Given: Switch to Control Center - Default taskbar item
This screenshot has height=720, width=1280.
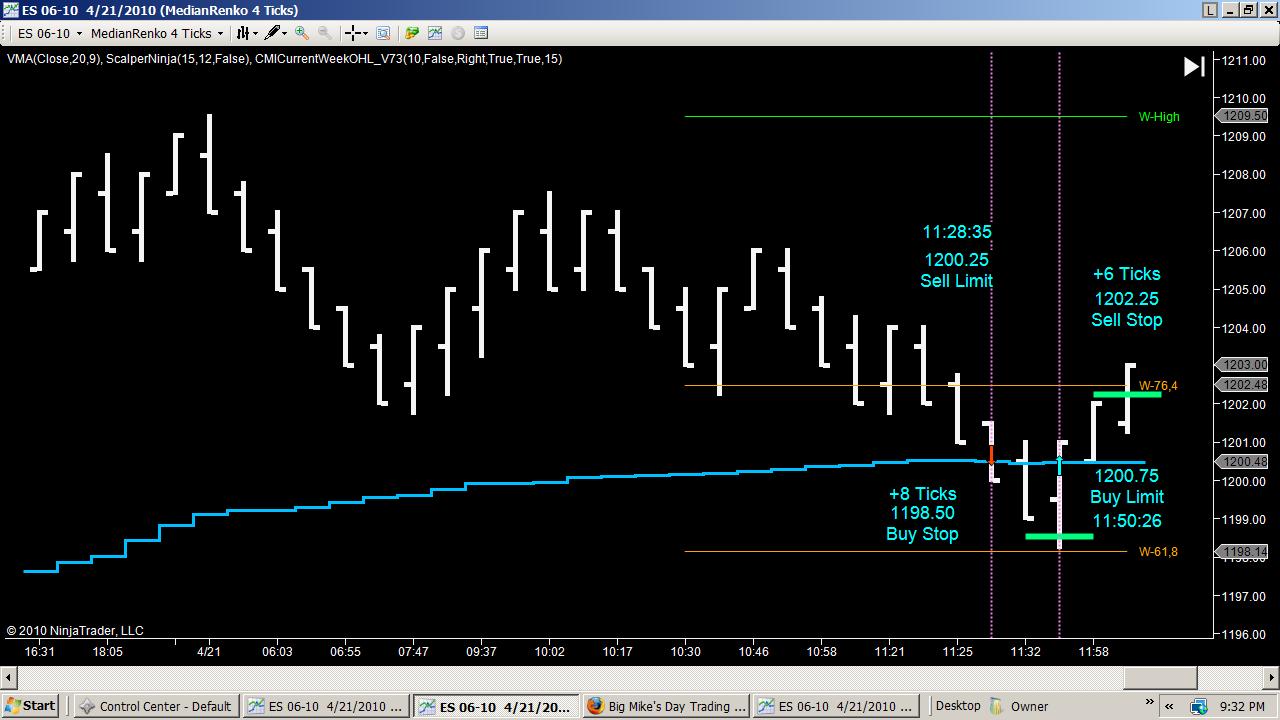Looking at the screenshot, I should pos(158,706).
